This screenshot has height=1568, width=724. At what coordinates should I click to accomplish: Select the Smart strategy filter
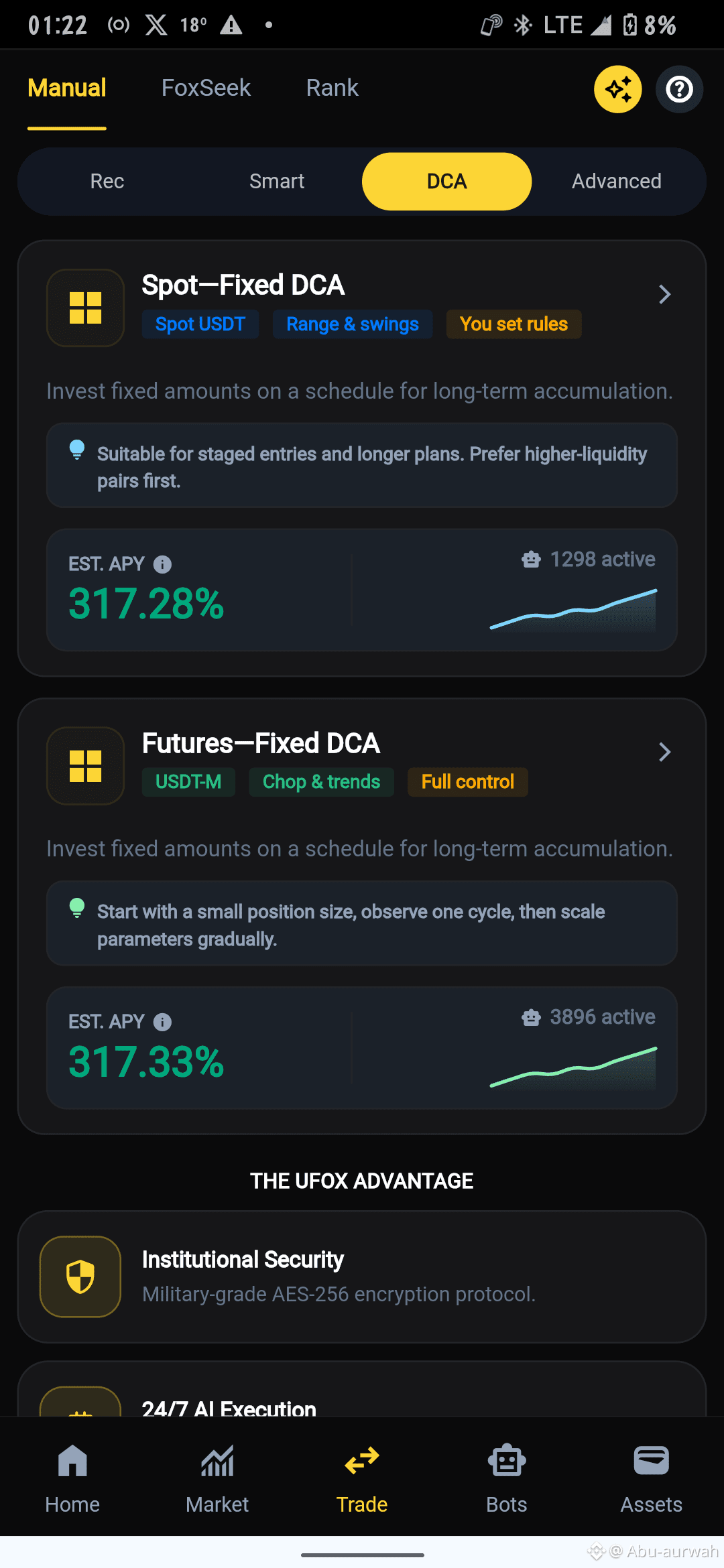pyautogui.click(x=277, y=181)
